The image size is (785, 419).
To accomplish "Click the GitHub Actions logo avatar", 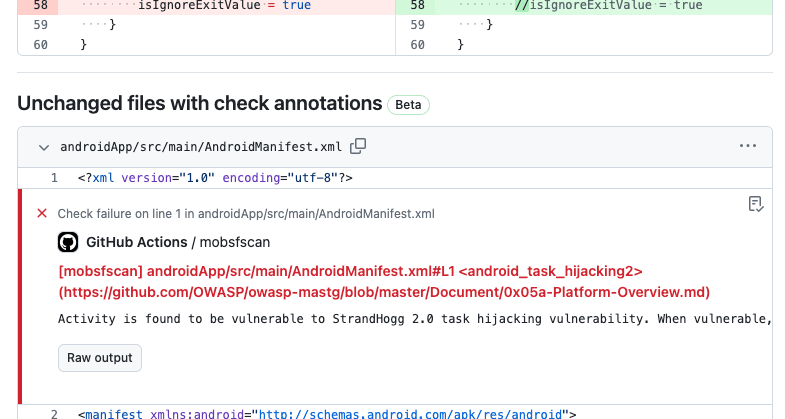I will pyautogui.click(x=68, y=242).
